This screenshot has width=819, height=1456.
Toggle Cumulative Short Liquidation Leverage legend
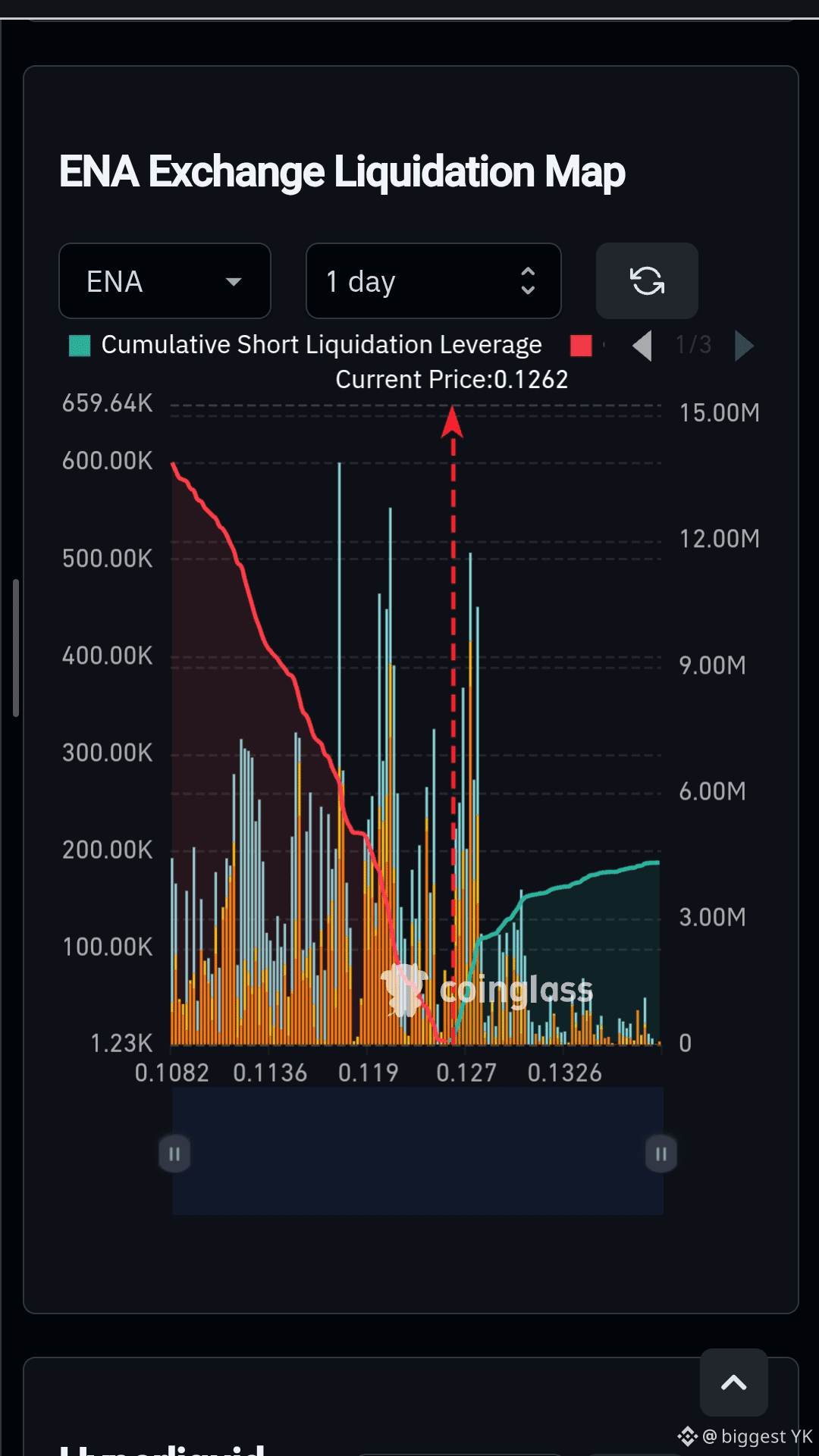(306, 345)
